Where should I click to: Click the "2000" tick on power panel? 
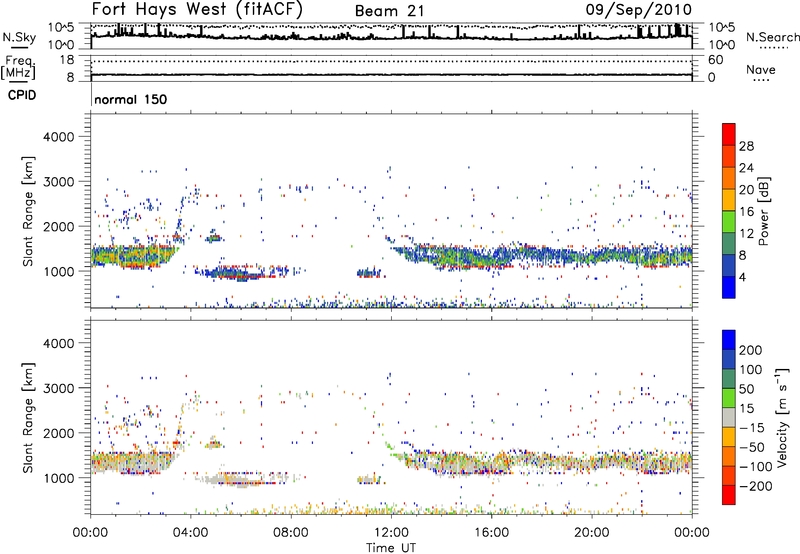pos(59,226)
